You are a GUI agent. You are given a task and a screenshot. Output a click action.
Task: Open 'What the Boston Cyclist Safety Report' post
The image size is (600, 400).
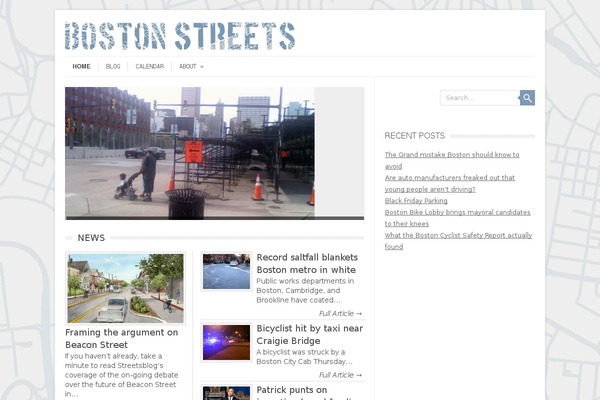click(458, 241)
